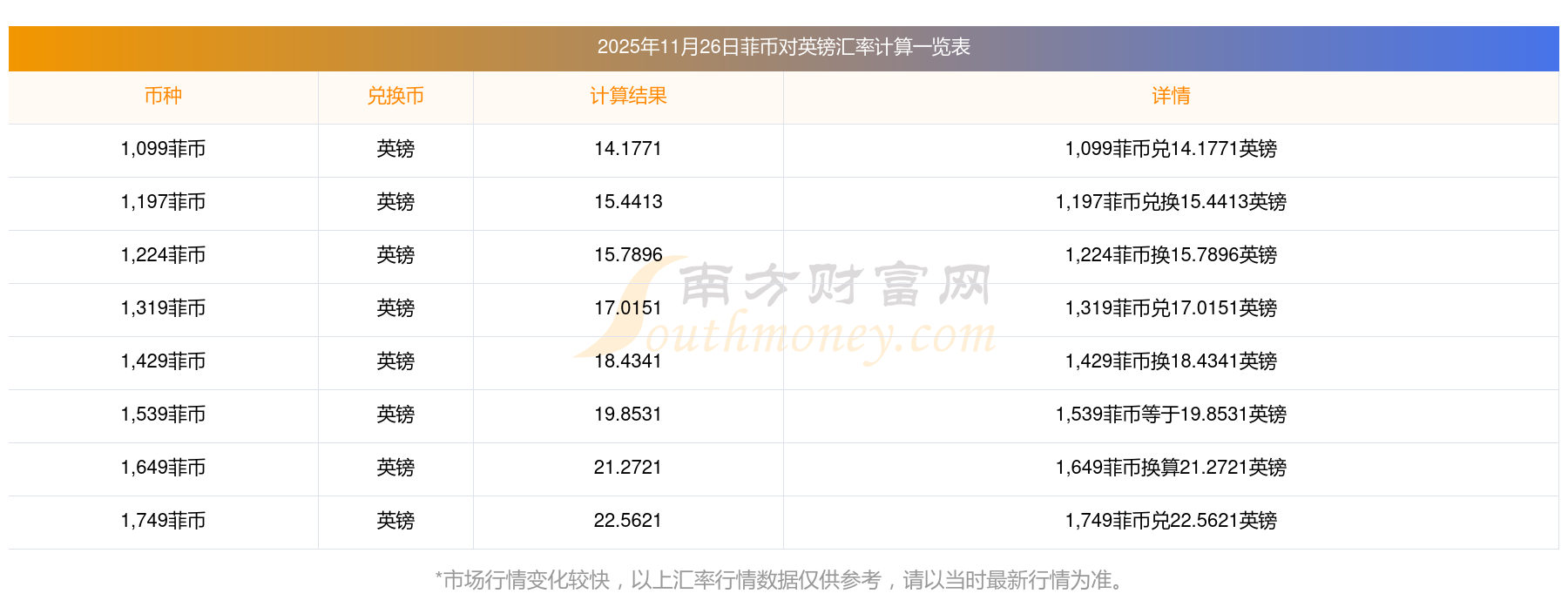1568x607 pixels.
Task: Click 英镑 in the 1,749菲币 row
Action: point(395,521)
